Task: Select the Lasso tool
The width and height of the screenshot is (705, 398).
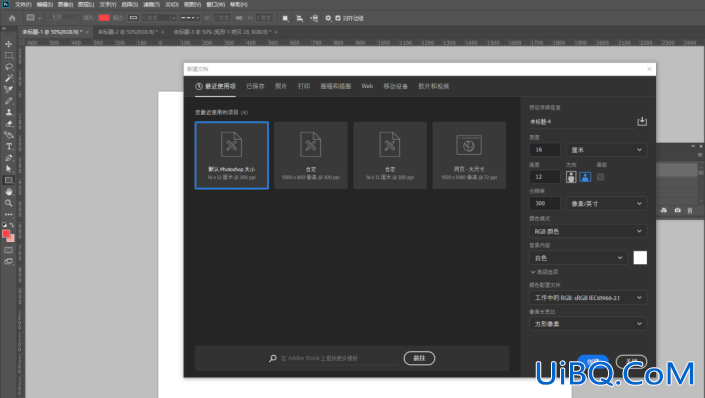Action: (9, 67)
